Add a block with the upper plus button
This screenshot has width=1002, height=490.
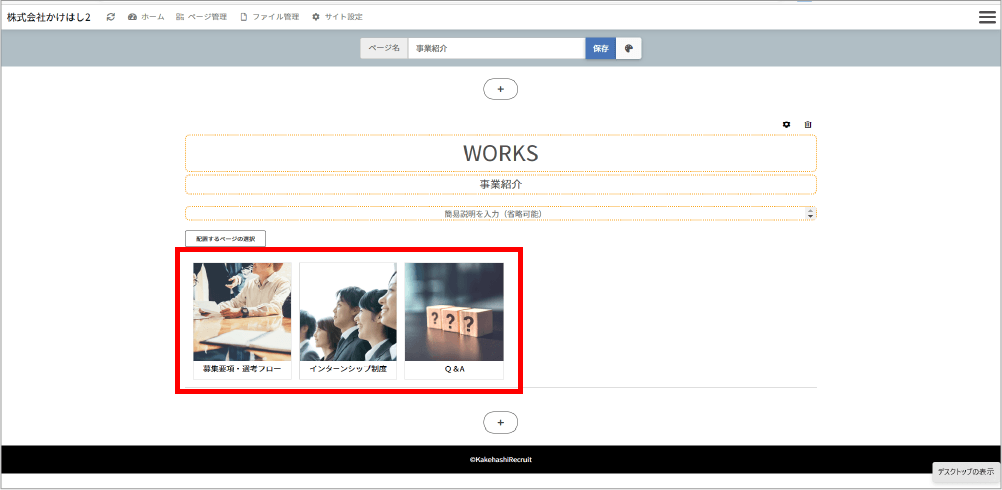(500, 89)
